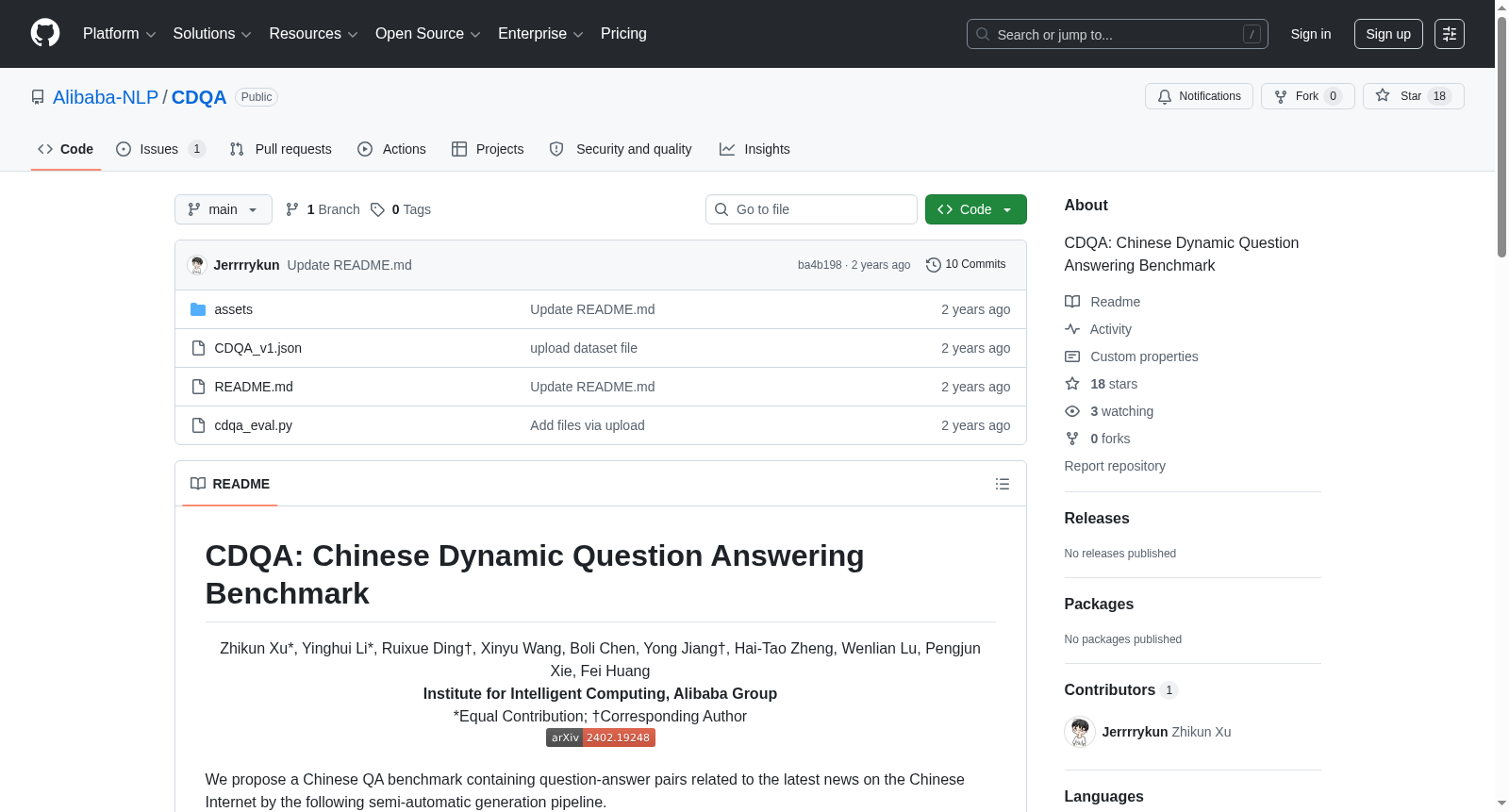Image resolution: width=1509 pixels, height=812 pixels.
Task: Open the cdqa_eval.py file
Action: [254, 425]
